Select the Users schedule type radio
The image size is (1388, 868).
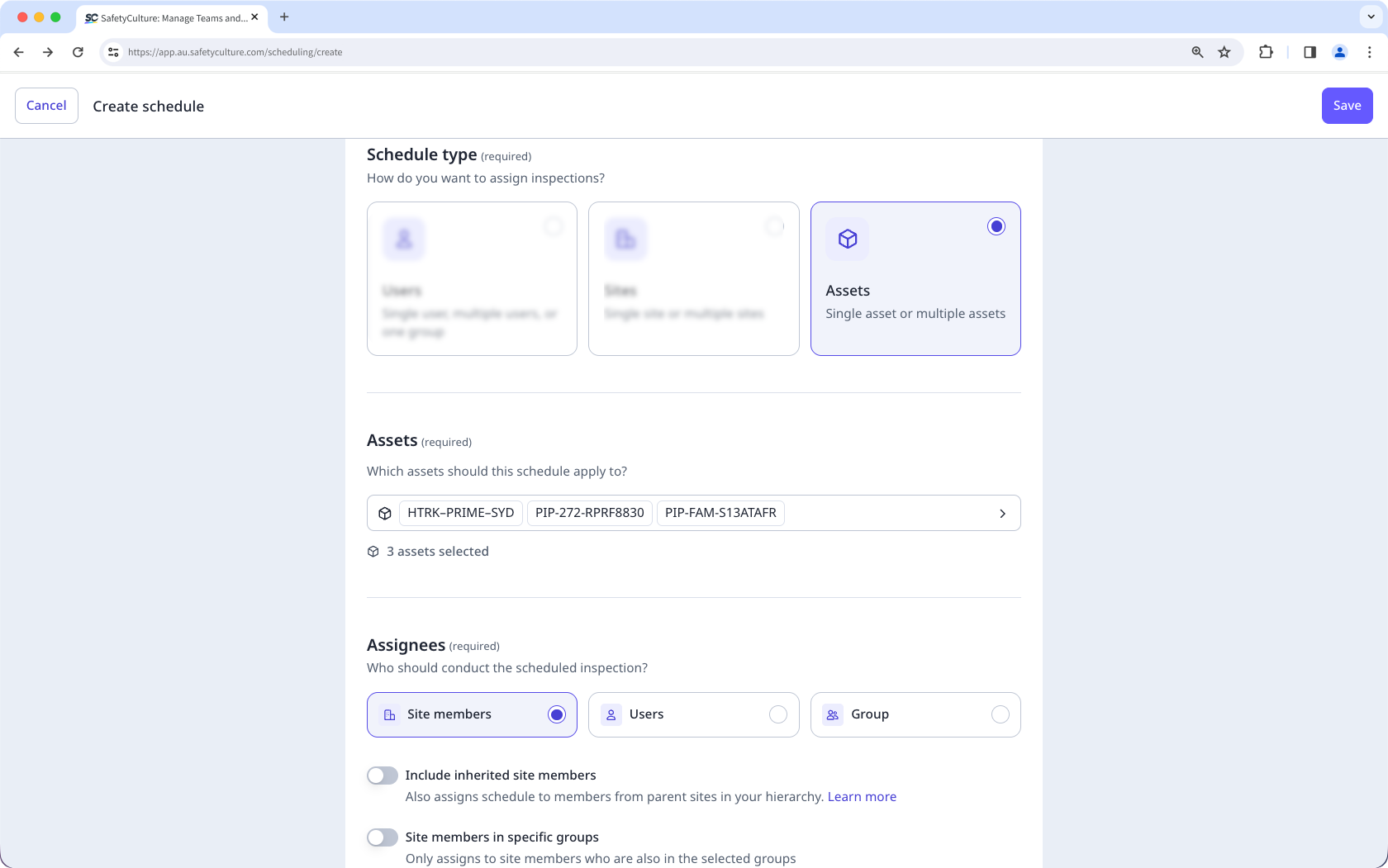pos(554,226)
